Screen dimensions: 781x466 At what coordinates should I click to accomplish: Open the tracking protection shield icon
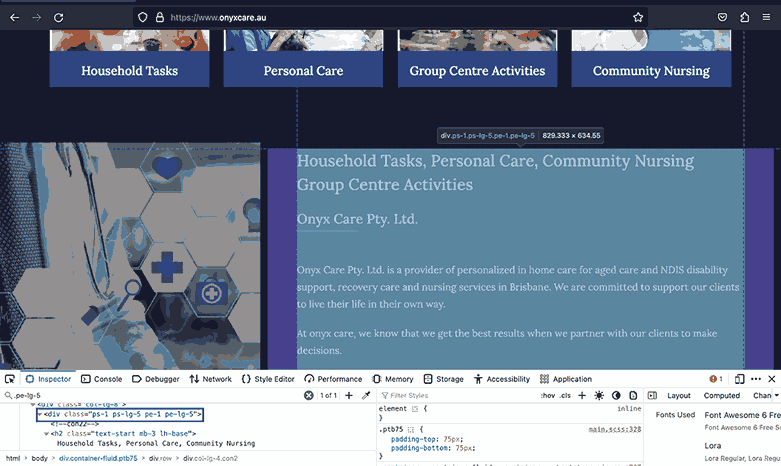[x=142, y=17]
